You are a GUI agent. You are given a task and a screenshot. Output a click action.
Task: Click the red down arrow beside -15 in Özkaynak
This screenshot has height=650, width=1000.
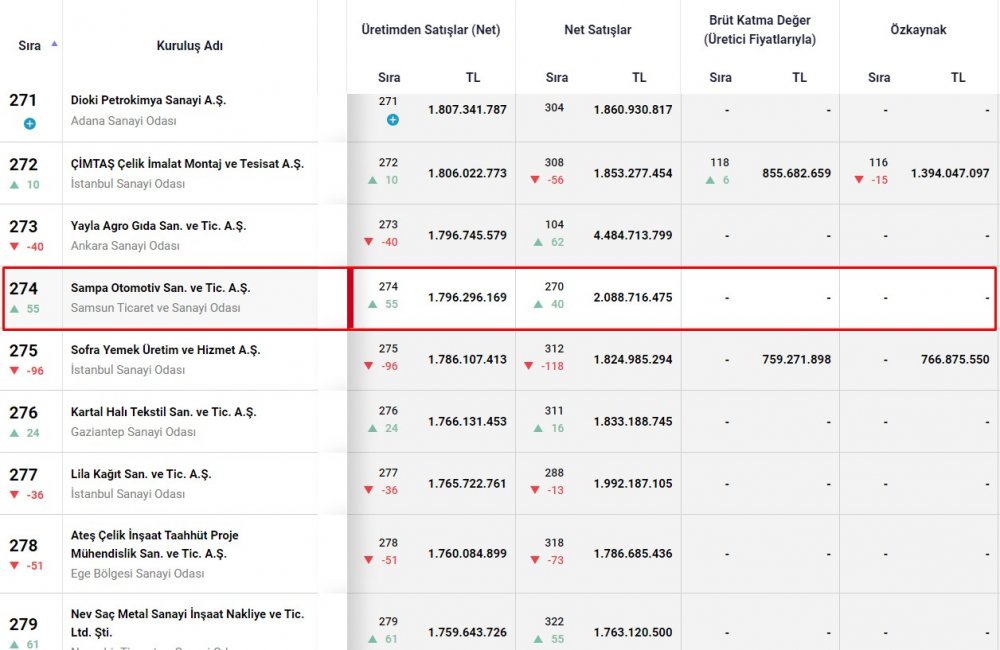coord(859,180)
